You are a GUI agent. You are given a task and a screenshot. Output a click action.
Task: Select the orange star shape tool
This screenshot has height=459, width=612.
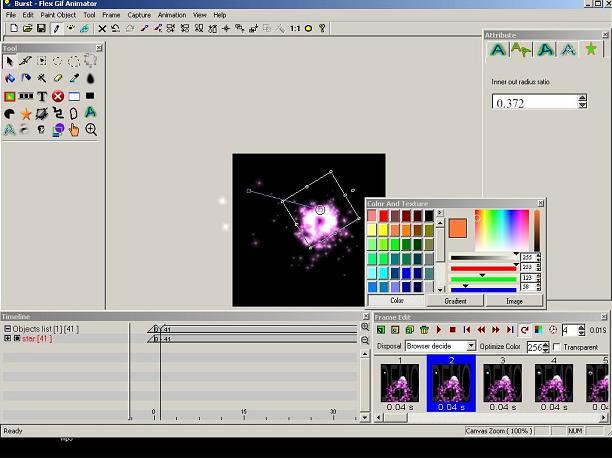[26, 114]
